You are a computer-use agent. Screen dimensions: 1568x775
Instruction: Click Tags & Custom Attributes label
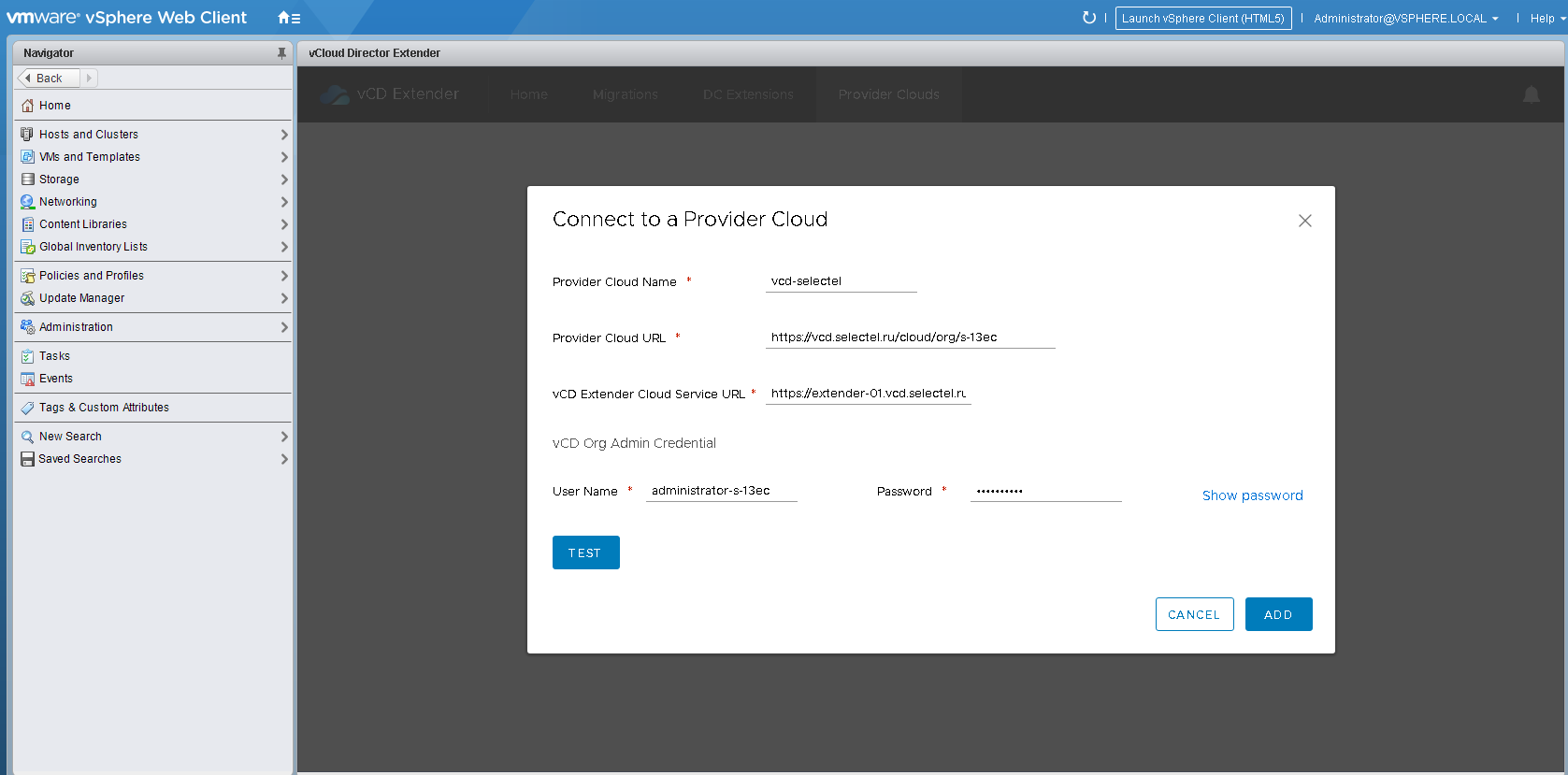click(x=104, y=408)
